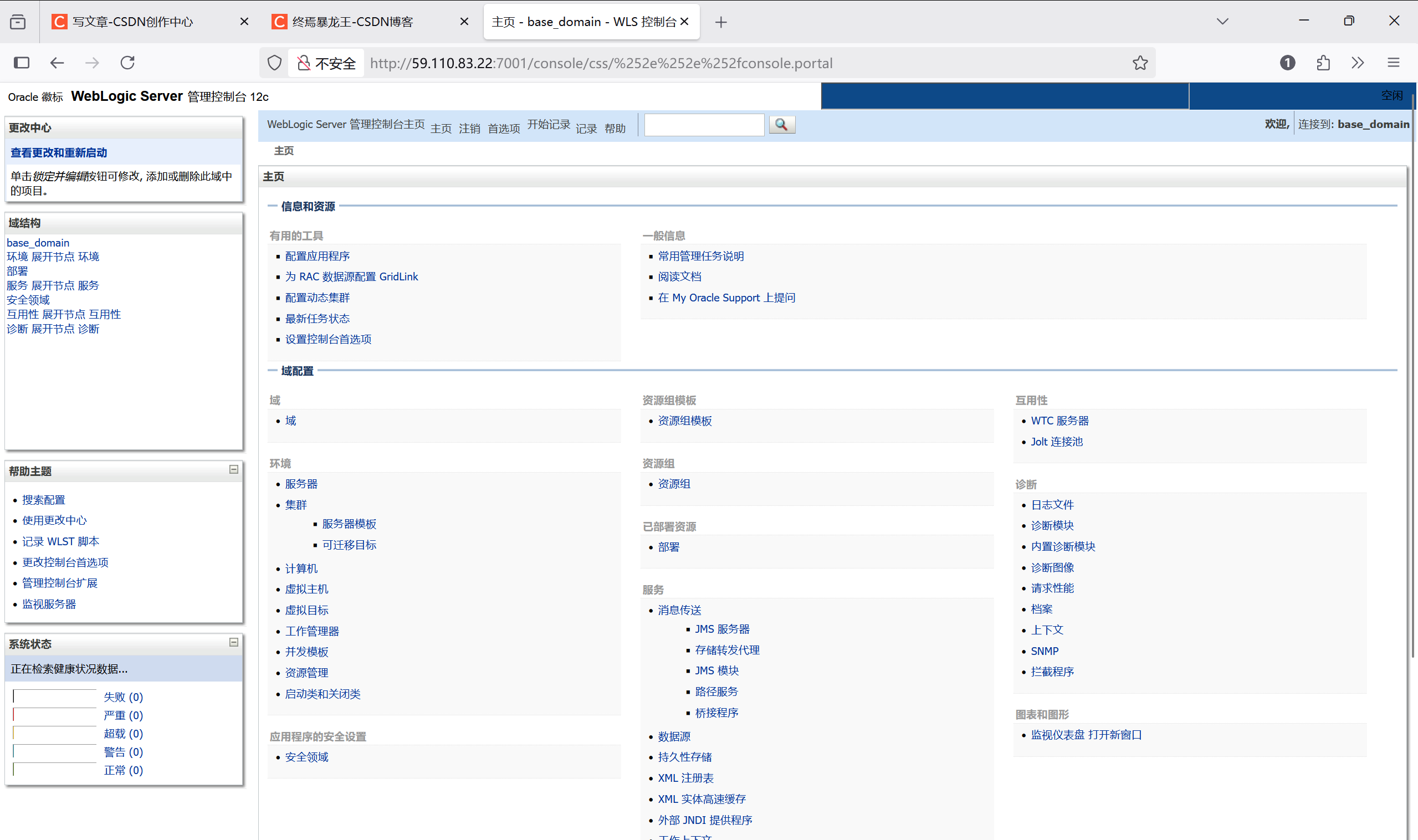The height and width of the screenshot is (840, 1418).
Task: Collapse the 系统状态 panel
Action: (x=234, y=642)
